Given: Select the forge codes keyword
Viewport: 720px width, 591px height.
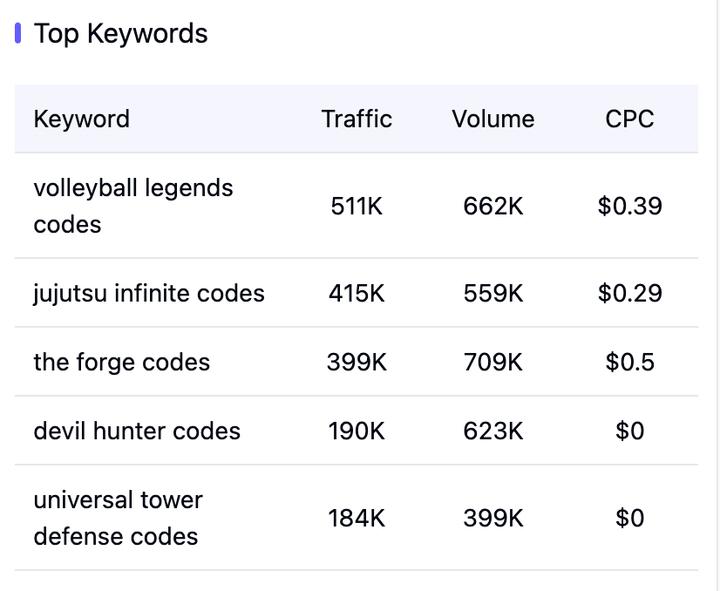Looking at the screenshot, I should click(x=122, y=362).
